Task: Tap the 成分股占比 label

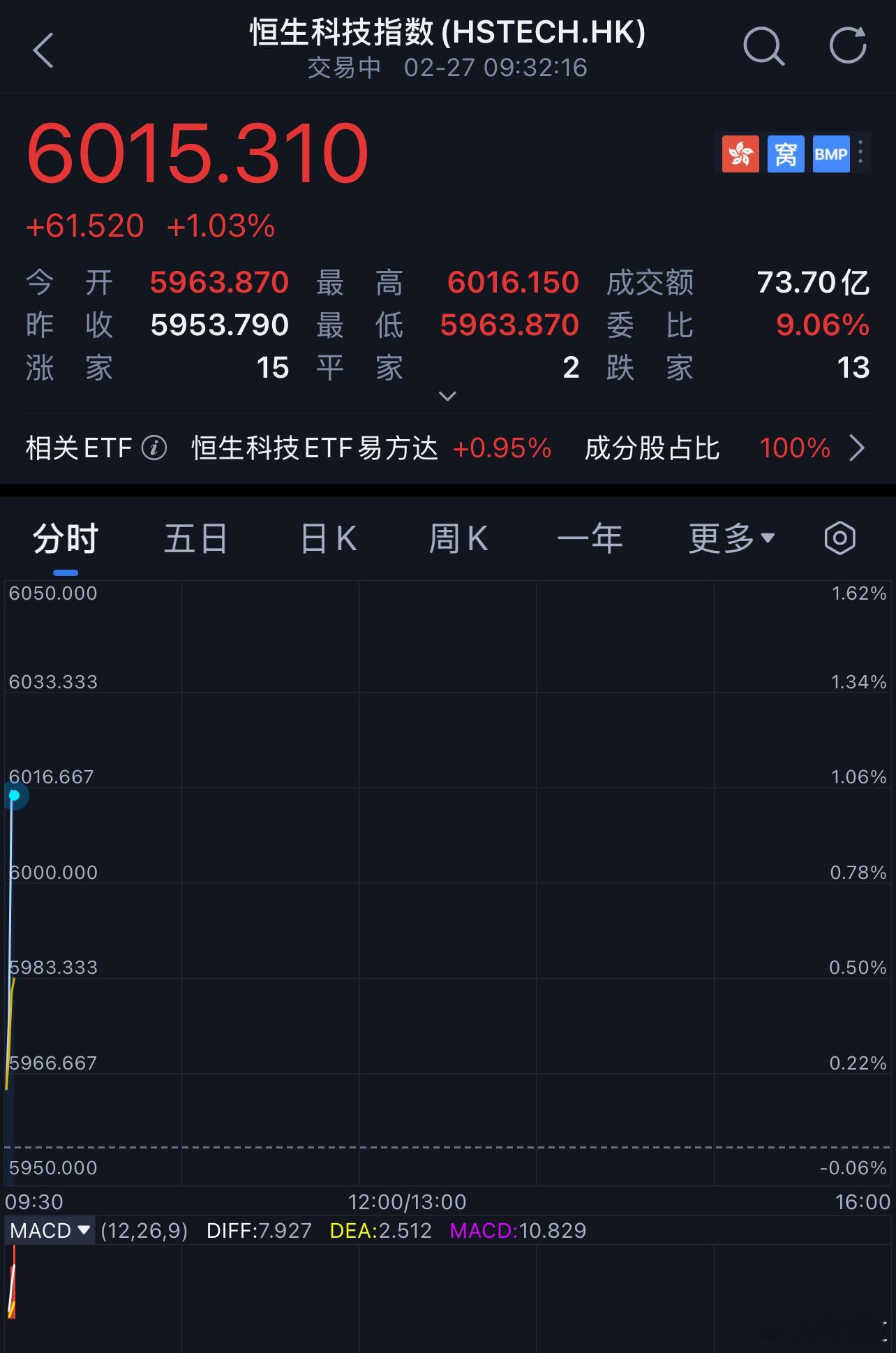Action: click(652, 448)
